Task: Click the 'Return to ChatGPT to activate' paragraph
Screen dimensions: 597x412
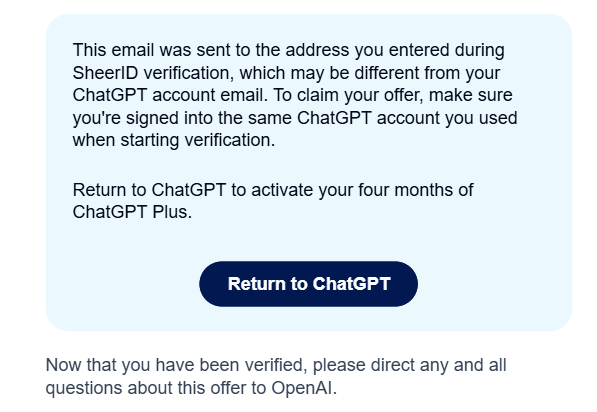Action: (x=273, y=201)
